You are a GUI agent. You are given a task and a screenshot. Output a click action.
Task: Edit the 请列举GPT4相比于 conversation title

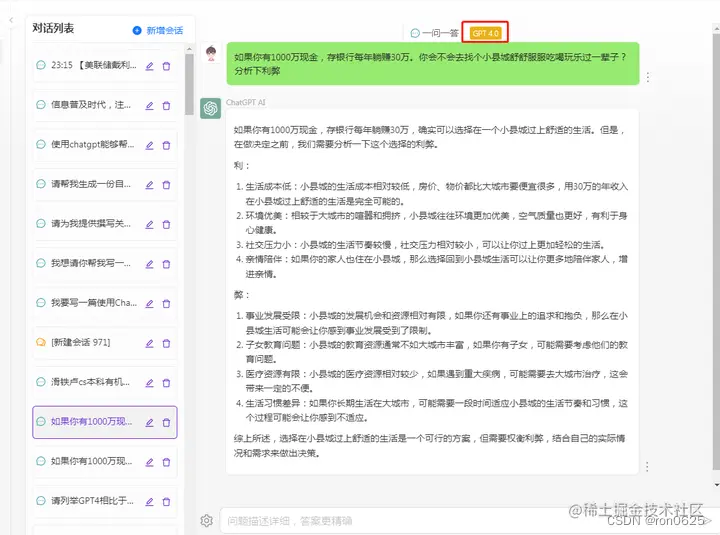(149, 501)
